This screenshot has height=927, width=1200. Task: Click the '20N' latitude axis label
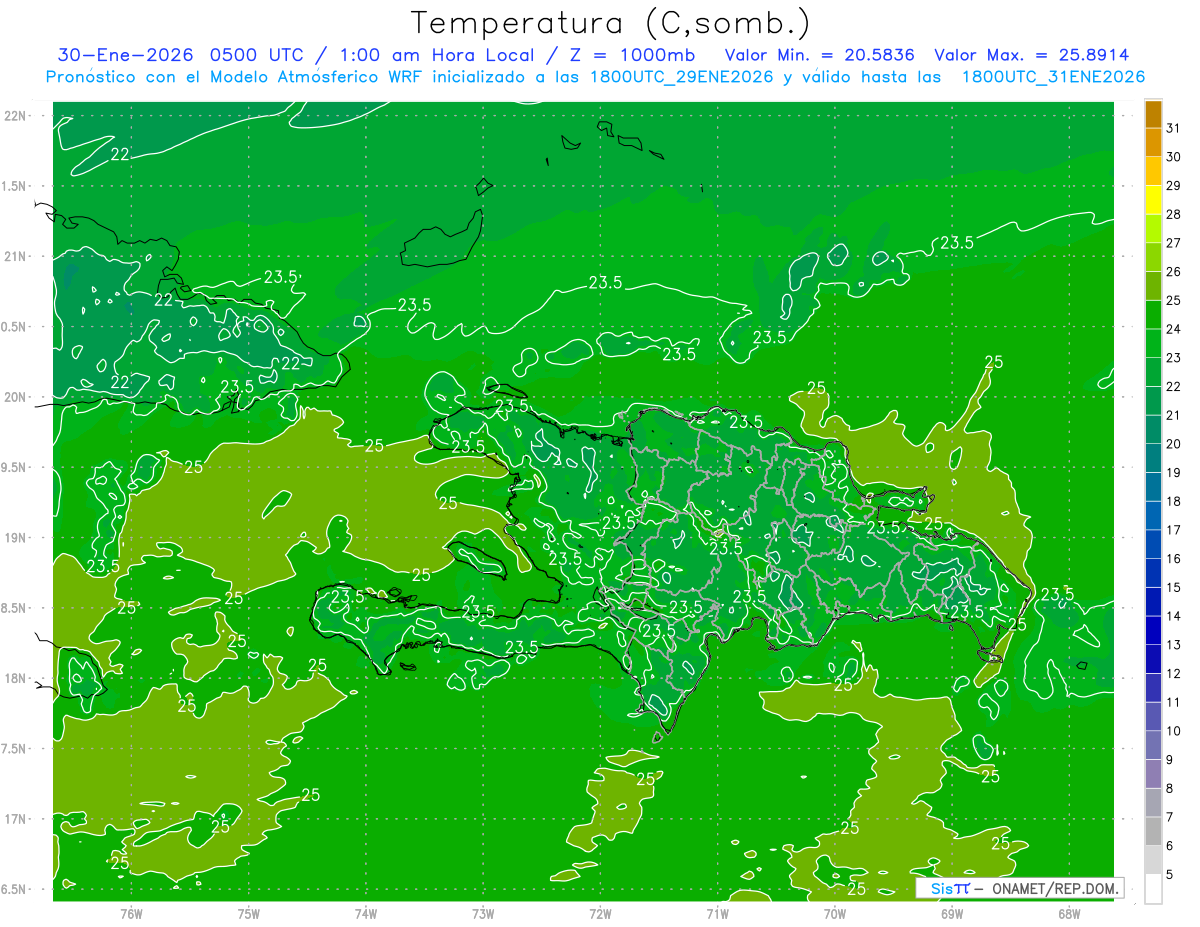14,397
